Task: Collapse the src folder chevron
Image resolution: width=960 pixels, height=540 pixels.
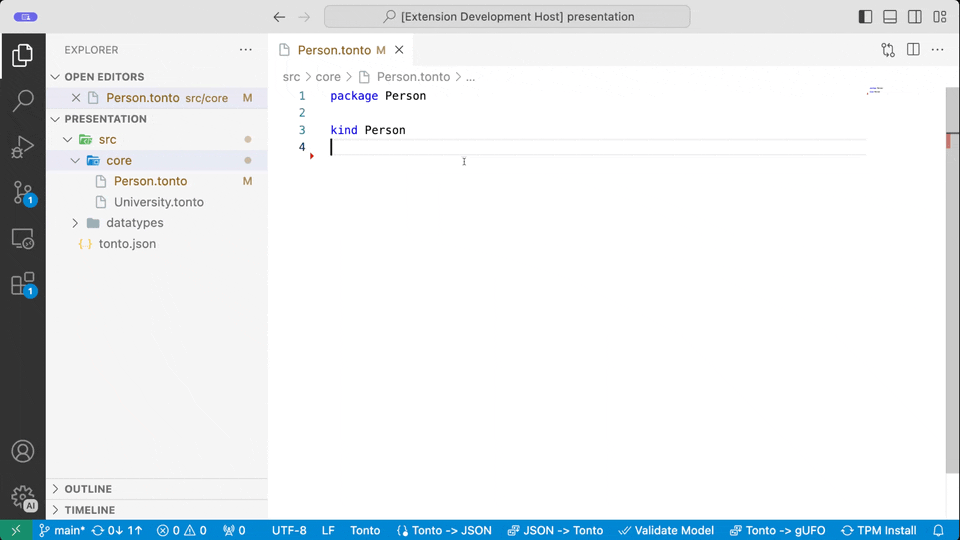Action: pos(68,140)
